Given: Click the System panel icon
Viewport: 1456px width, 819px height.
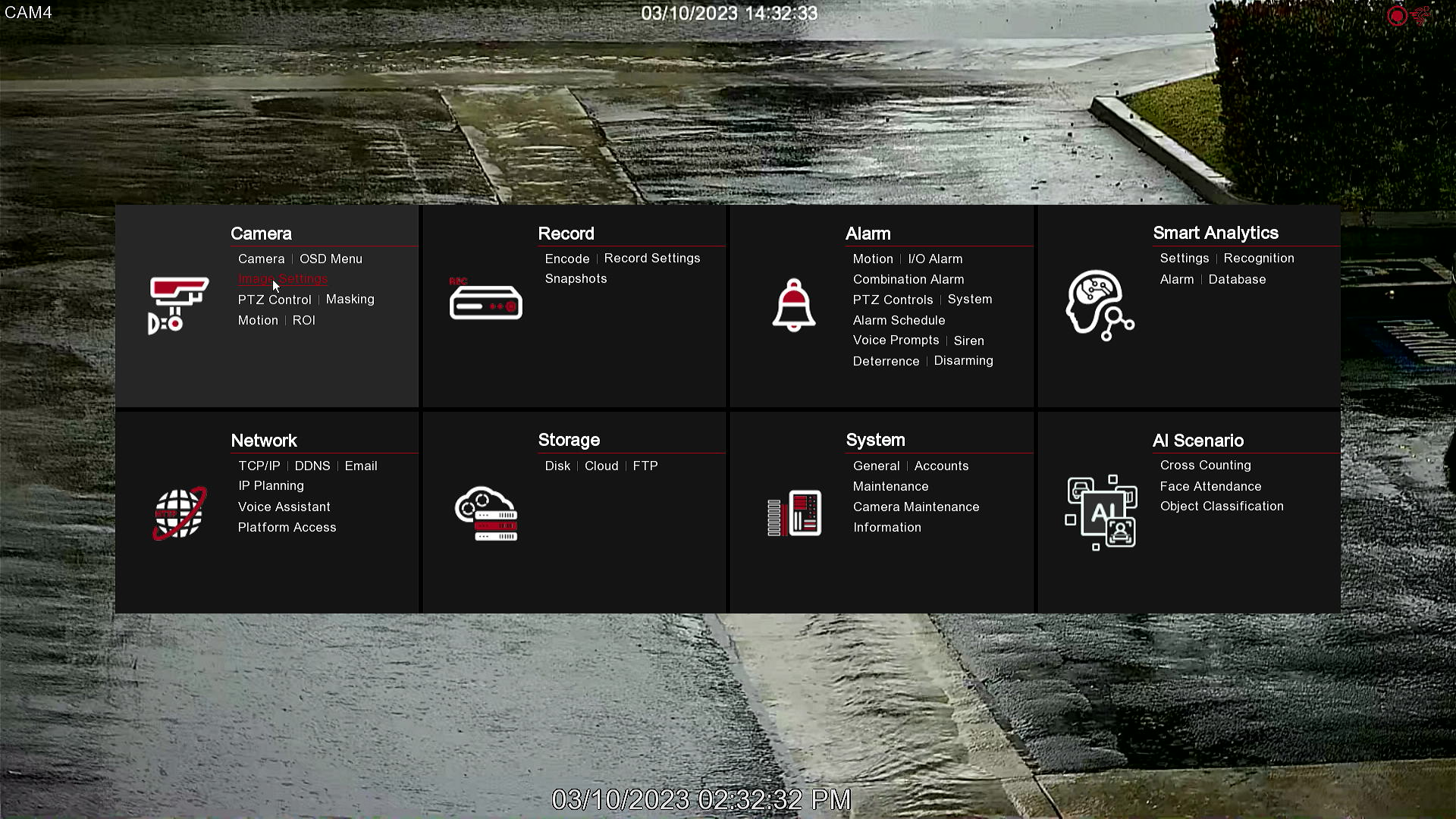Looking at the screenshot, I should coord(794,513).
